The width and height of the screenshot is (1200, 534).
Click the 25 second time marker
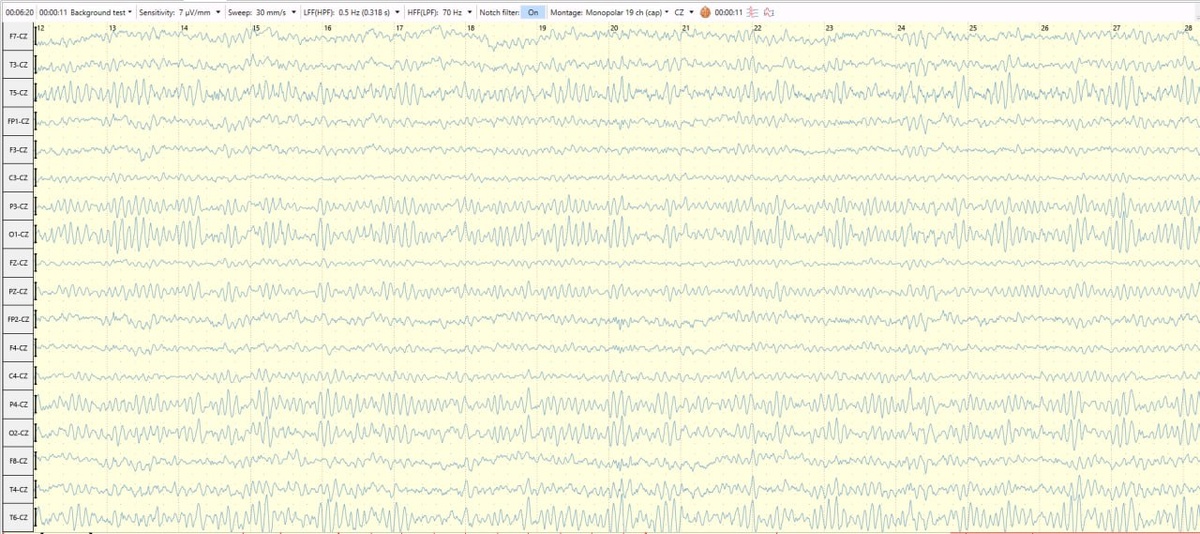coord(973,28)
